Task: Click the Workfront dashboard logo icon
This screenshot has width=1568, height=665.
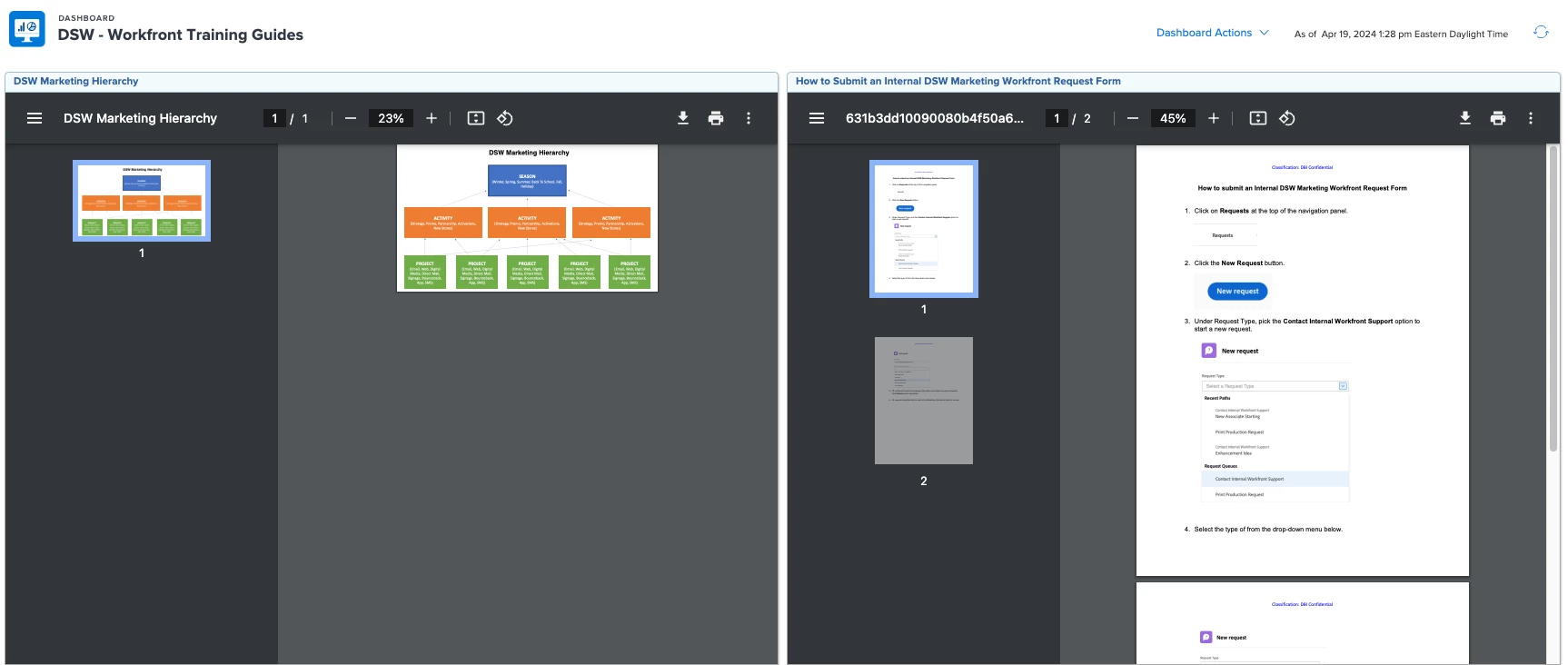Action: tap(27, 29)
